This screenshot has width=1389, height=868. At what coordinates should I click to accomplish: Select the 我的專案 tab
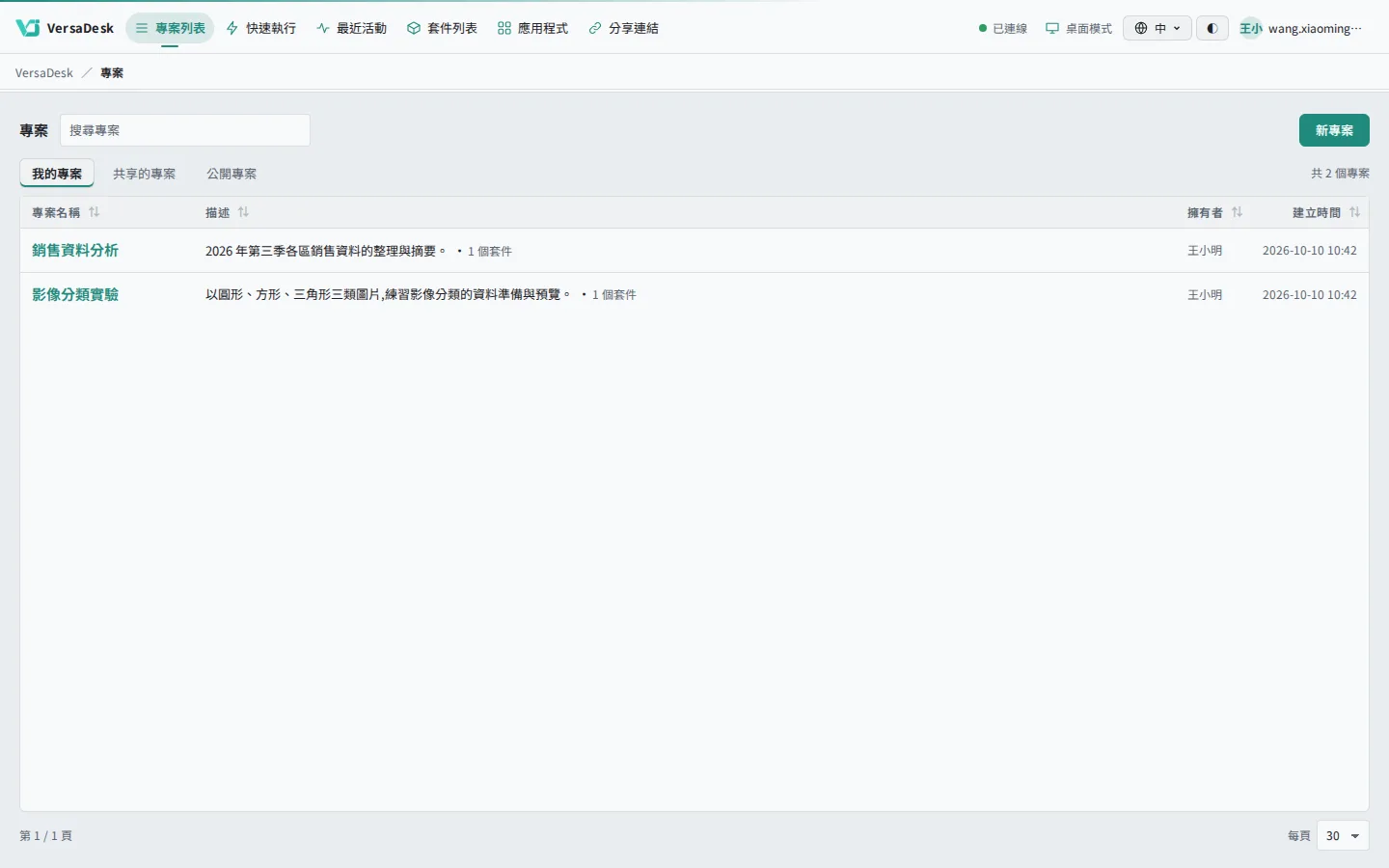[x=57, y=174]
